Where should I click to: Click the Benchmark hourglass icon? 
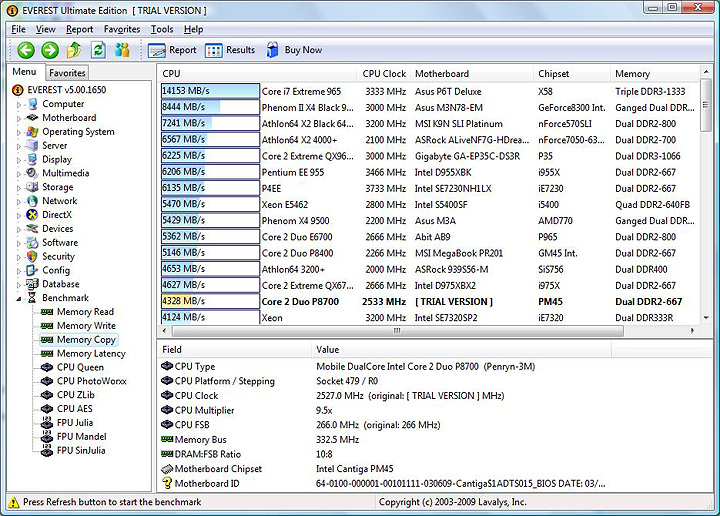coord(32,297)
